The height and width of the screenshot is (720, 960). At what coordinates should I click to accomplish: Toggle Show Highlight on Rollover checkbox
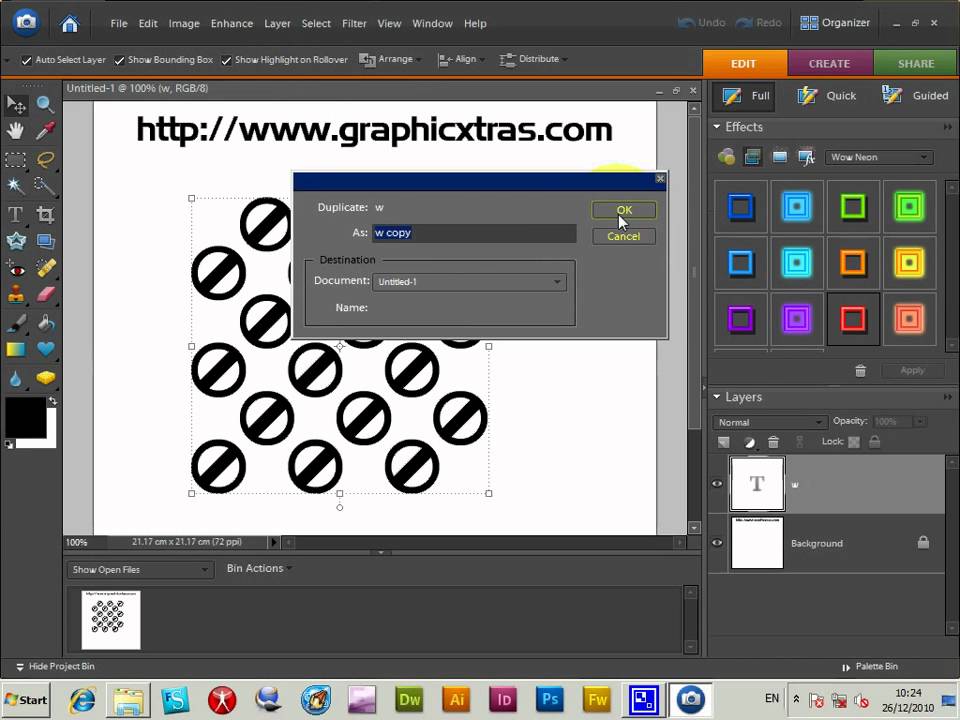(x=227, y=60)
